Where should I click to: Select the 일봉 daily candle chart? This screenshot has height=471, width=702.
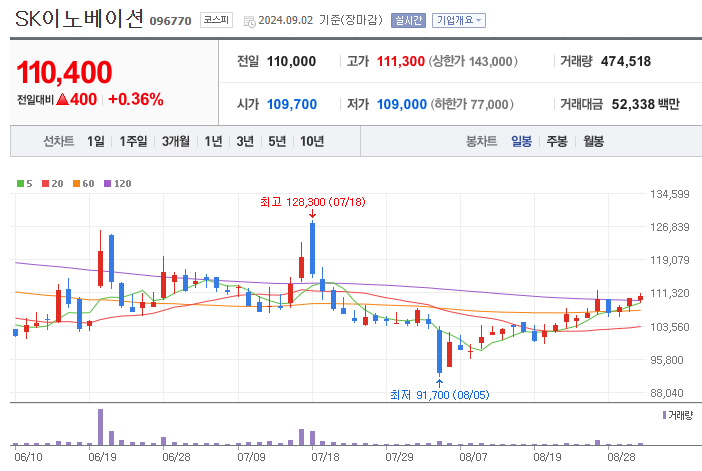point(522,141)
